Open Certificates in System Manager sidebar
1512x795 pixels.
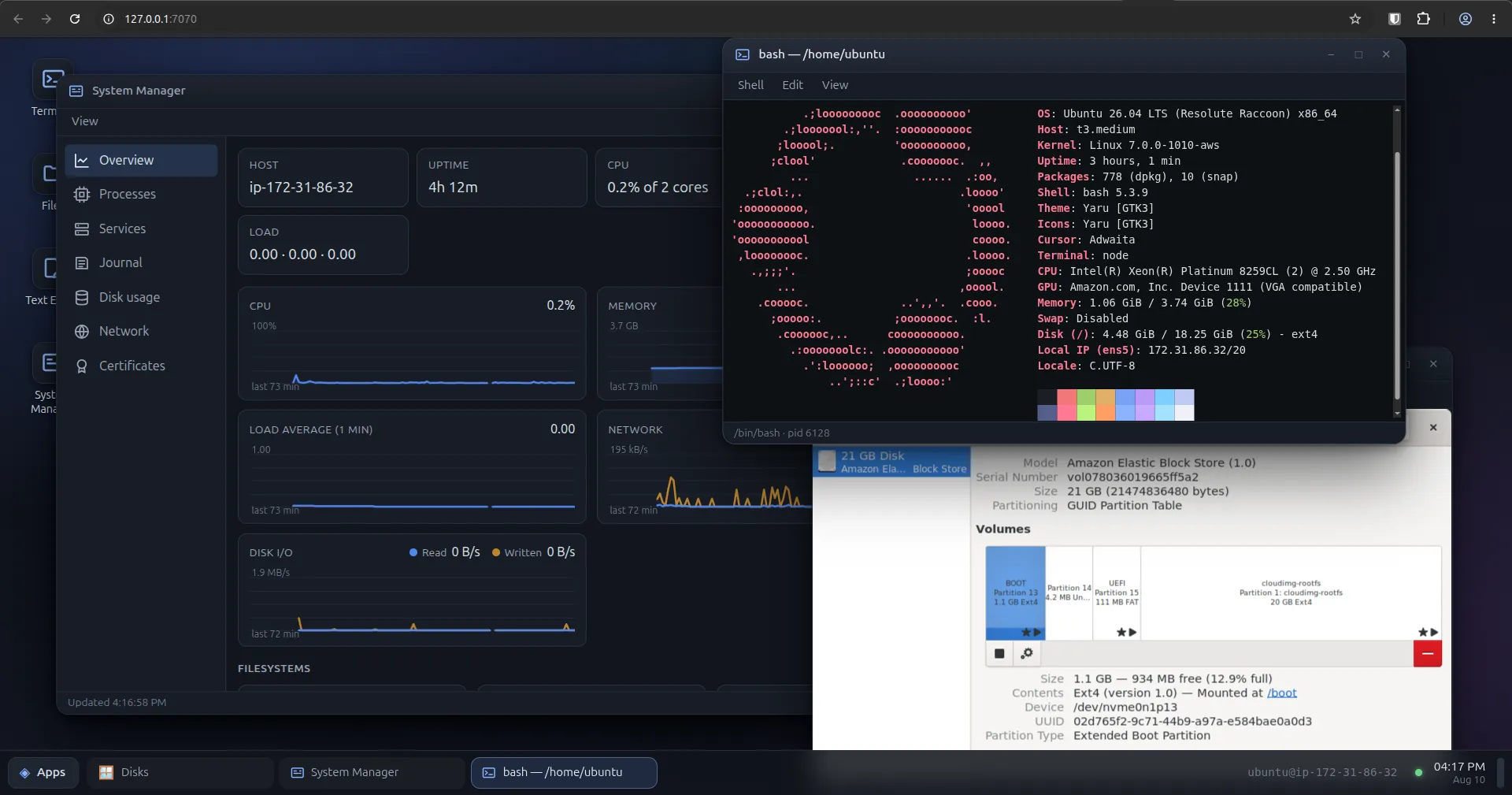(x=142, y=366)
